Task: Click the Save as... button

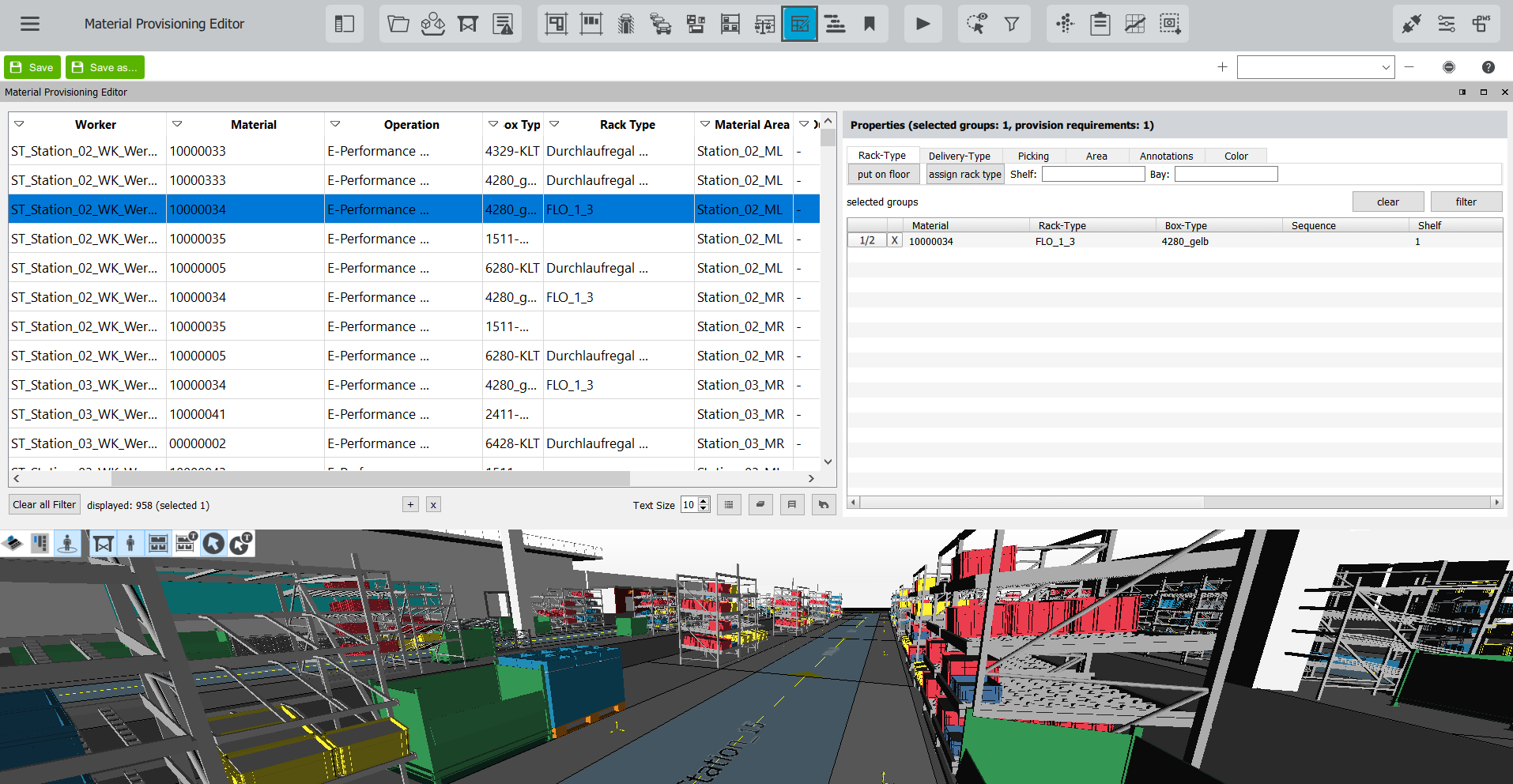Action: click(105, 67)
